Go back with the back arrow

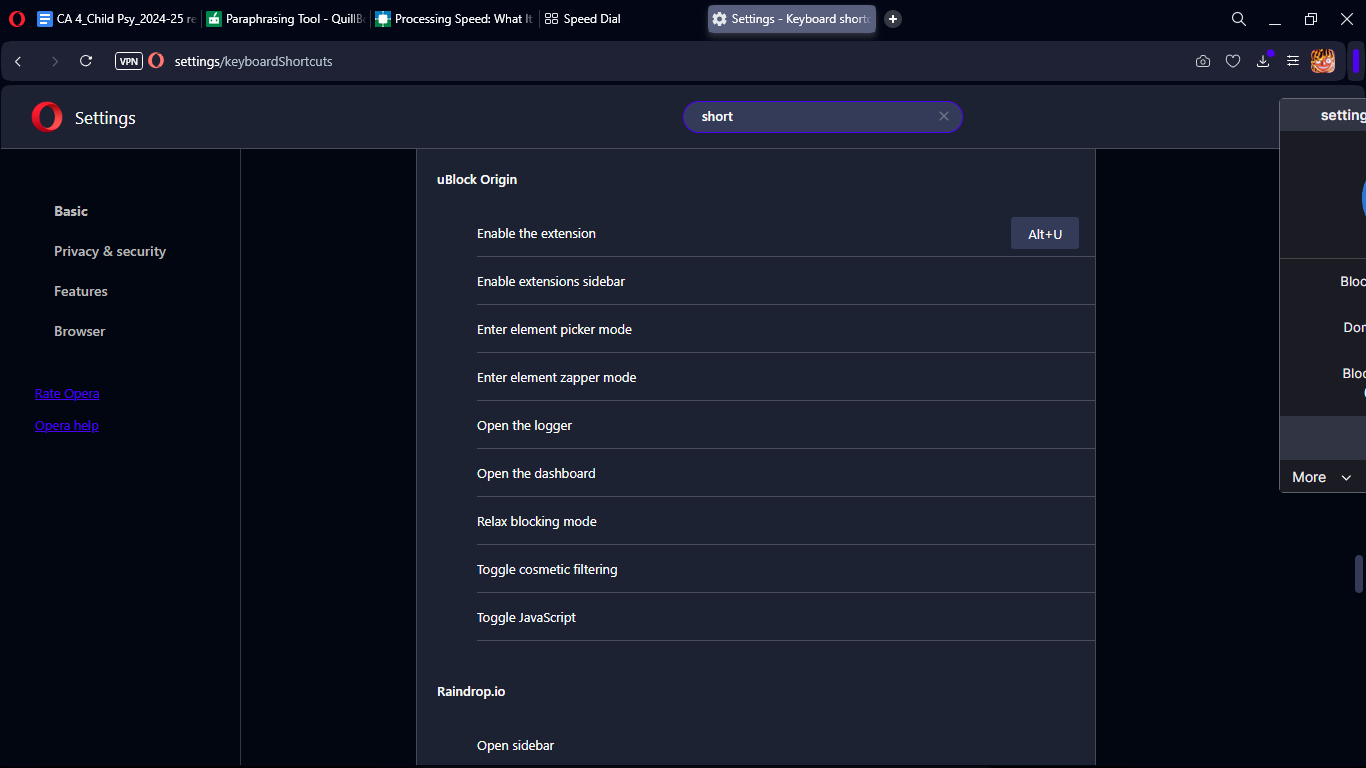(x=18, y=61)
